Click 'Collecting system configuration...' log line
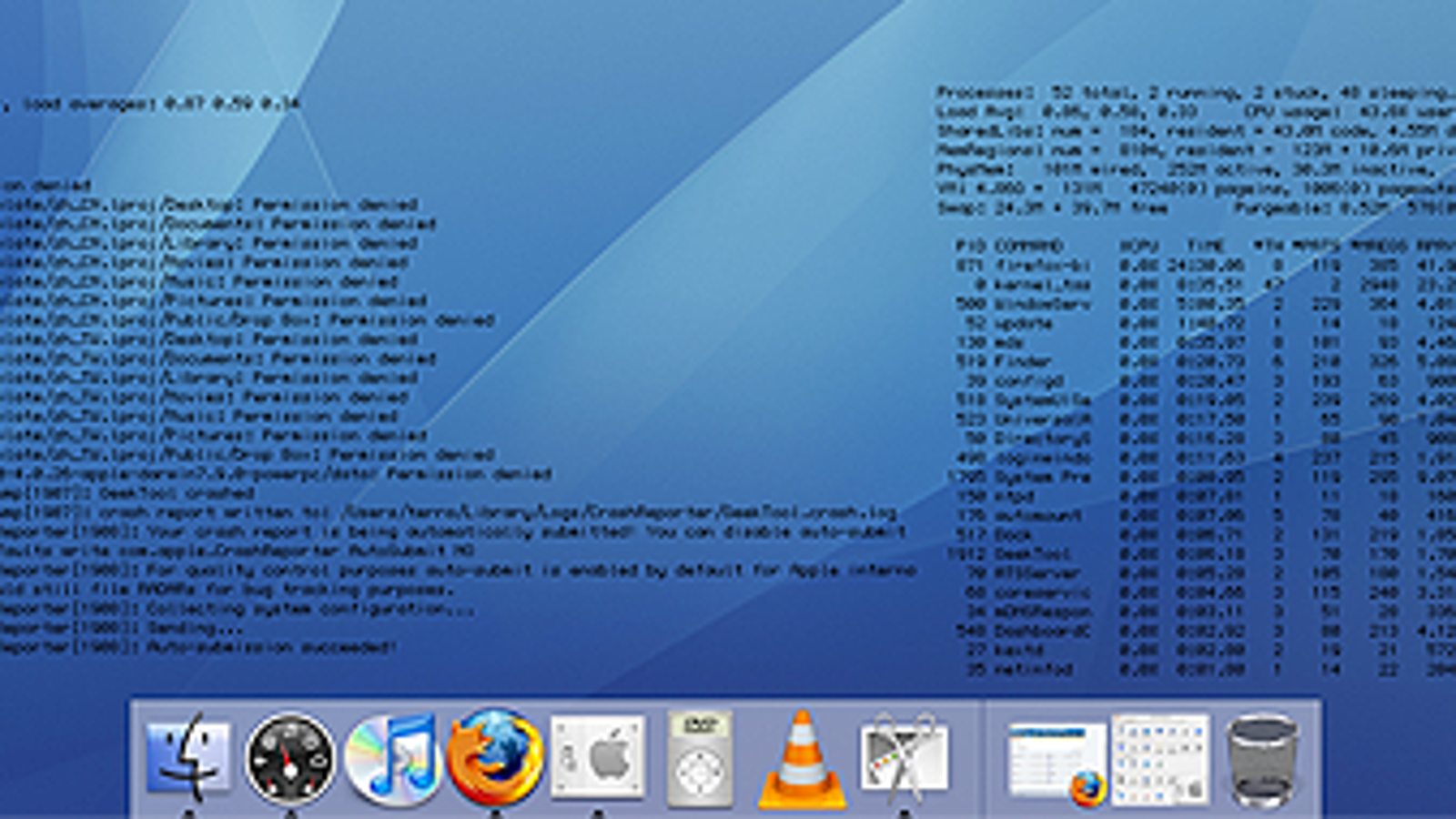Image resolution: width=1456 pixels, height=819 pixels. point(237,610)
